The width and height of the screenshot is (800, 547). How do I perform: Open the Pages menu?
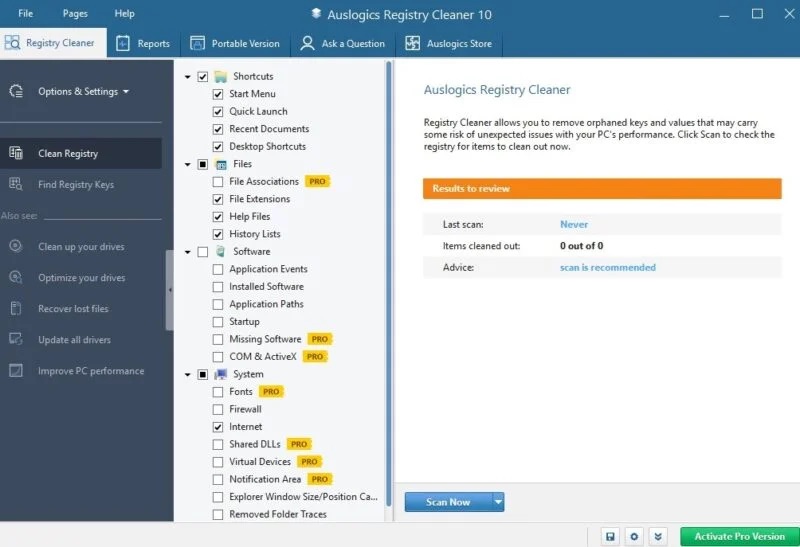click(75, 14)
